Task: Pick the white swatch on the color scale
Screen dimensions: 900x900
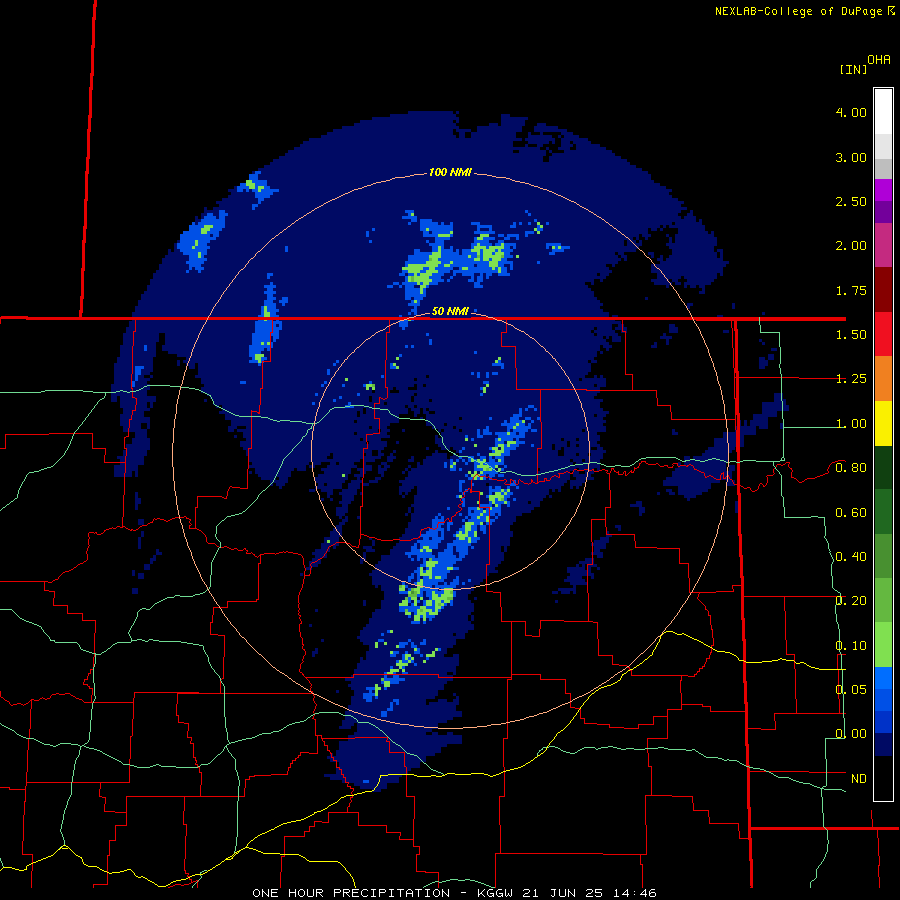Action: click(883, 112)
